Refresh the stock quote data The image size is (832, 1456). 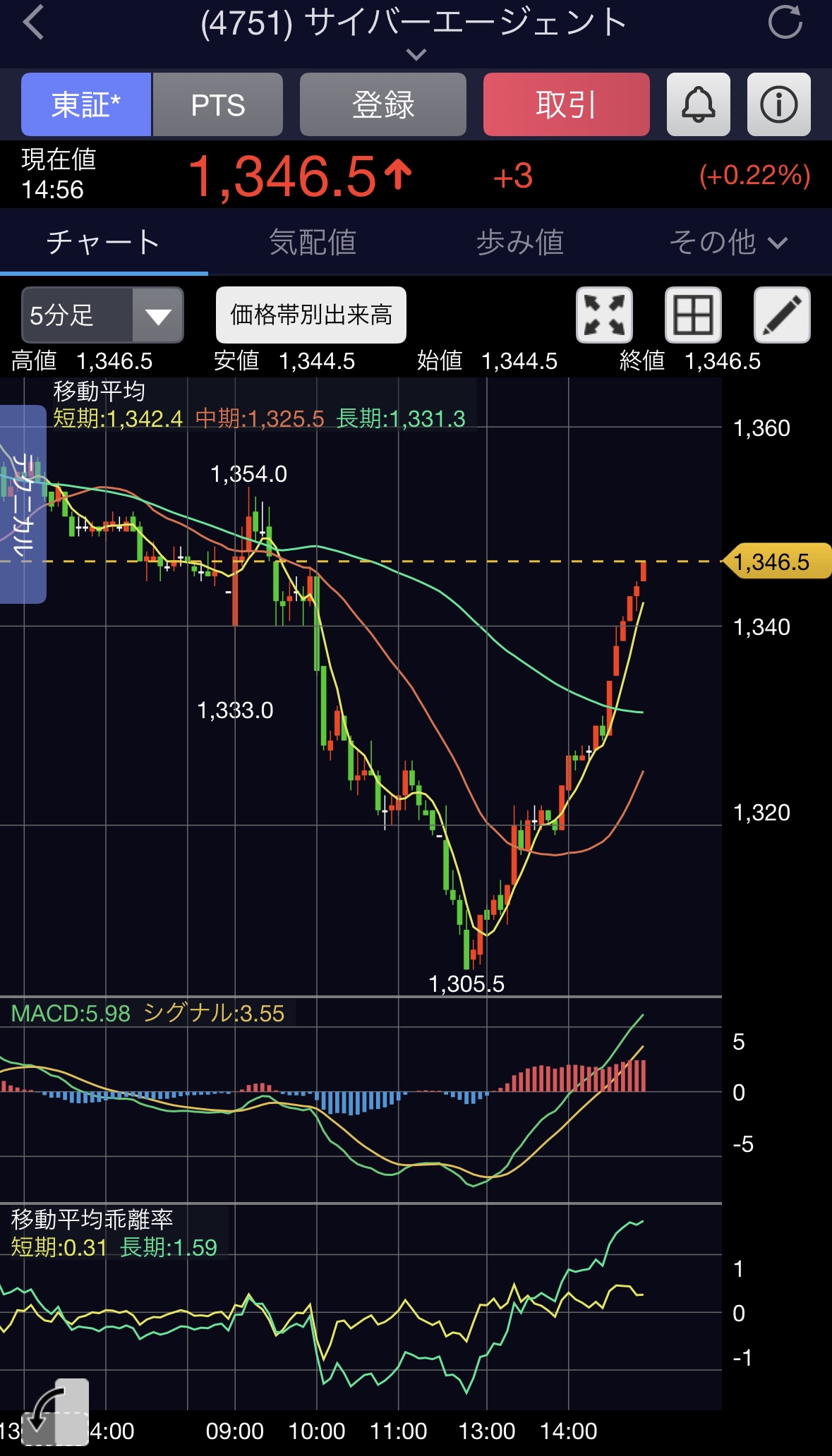tap(785, 23)
